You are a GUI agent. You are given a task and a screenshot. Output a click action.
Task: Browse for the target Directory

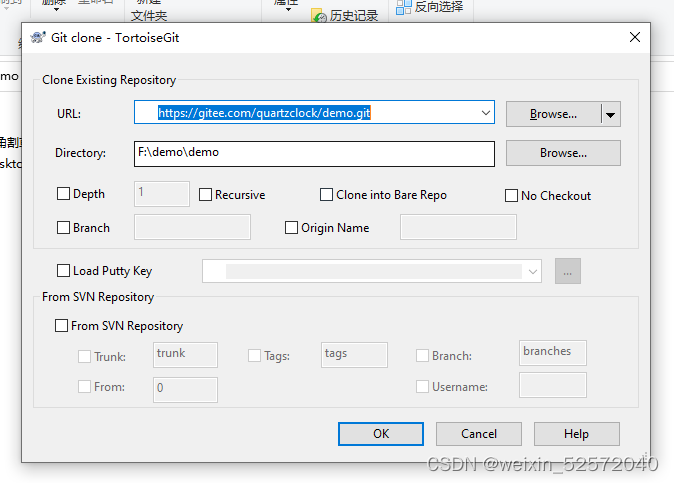click(563, 153)
